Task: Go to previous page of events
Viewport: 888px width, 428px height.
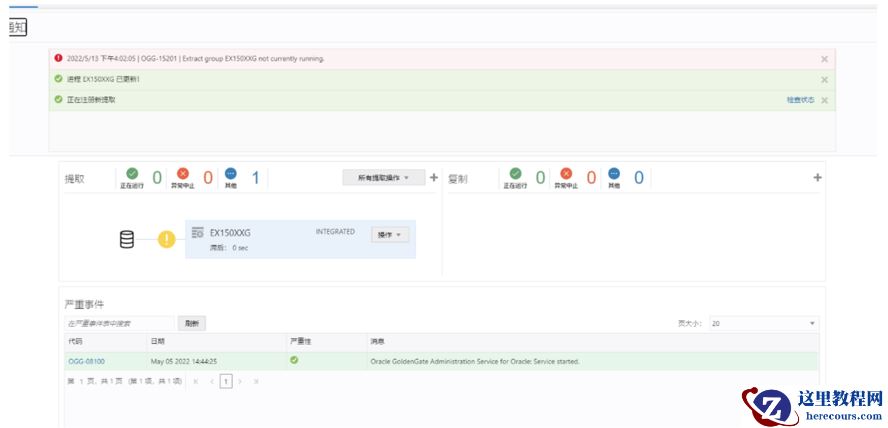Action: coord(212,382)
